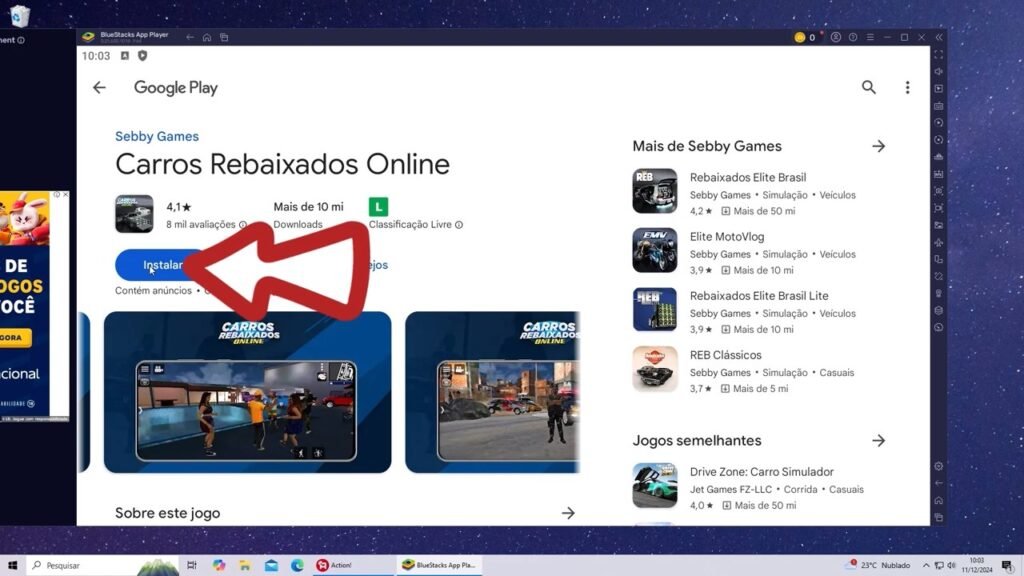The height and width of the screenshot is (576, 1024).
Task: Click taskbar volume speaker icon
Action: [x=952, y=565]
